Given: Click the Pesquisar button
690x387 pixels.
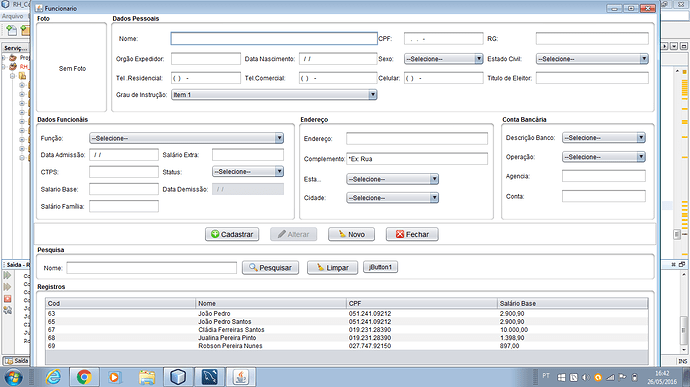Looking at the screenshot, I should pyautogui.click(x=270, y=268).
